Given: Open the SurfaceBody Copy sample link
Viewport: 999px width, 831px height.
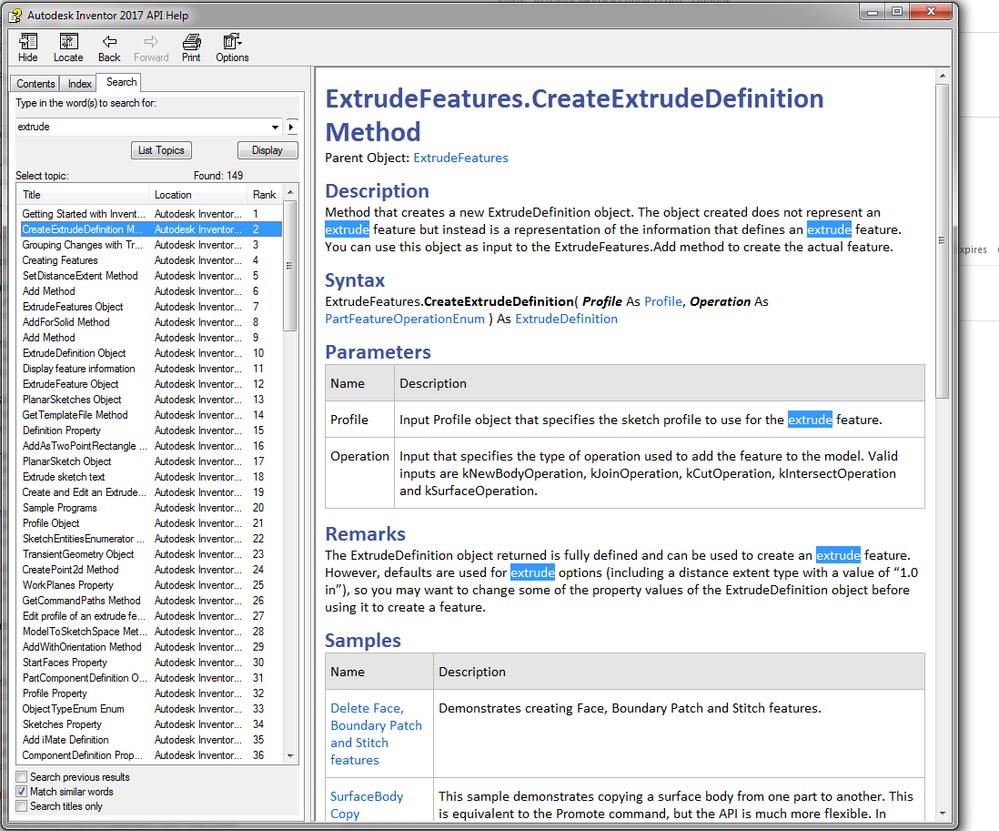Looking at the screenshot, I should click(x=366, y=805).
